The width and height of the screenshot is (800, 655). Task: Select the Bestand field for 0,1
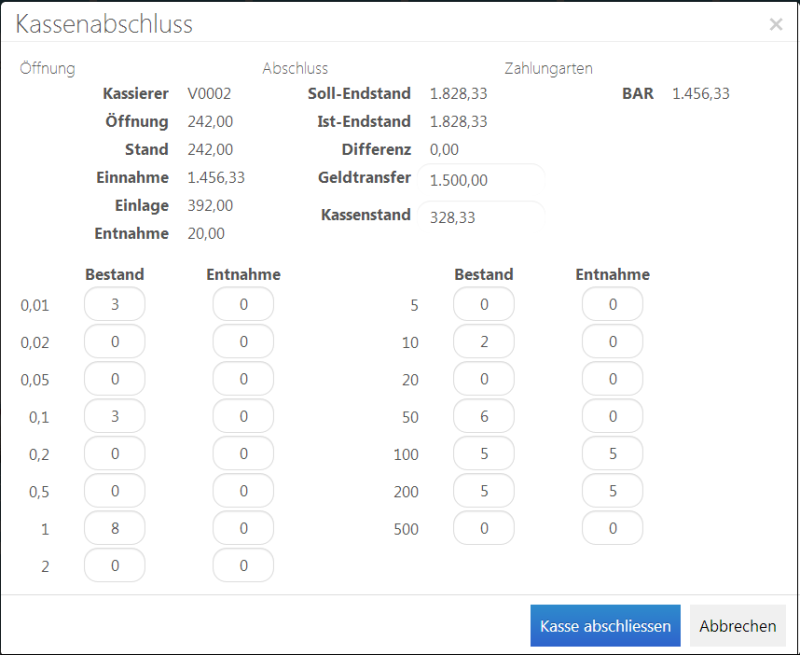click(x=115, y=416)
